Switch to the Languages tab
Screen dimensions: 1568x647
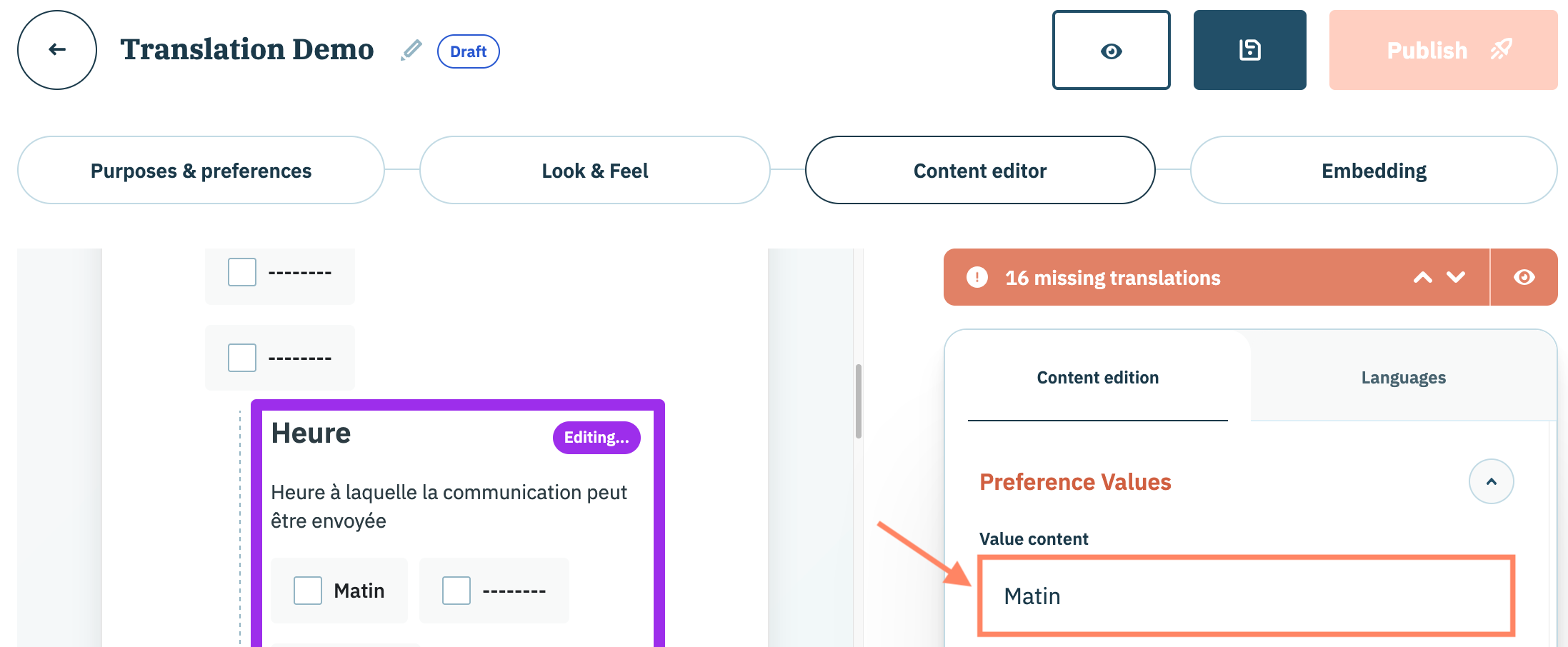(1403, 378)
